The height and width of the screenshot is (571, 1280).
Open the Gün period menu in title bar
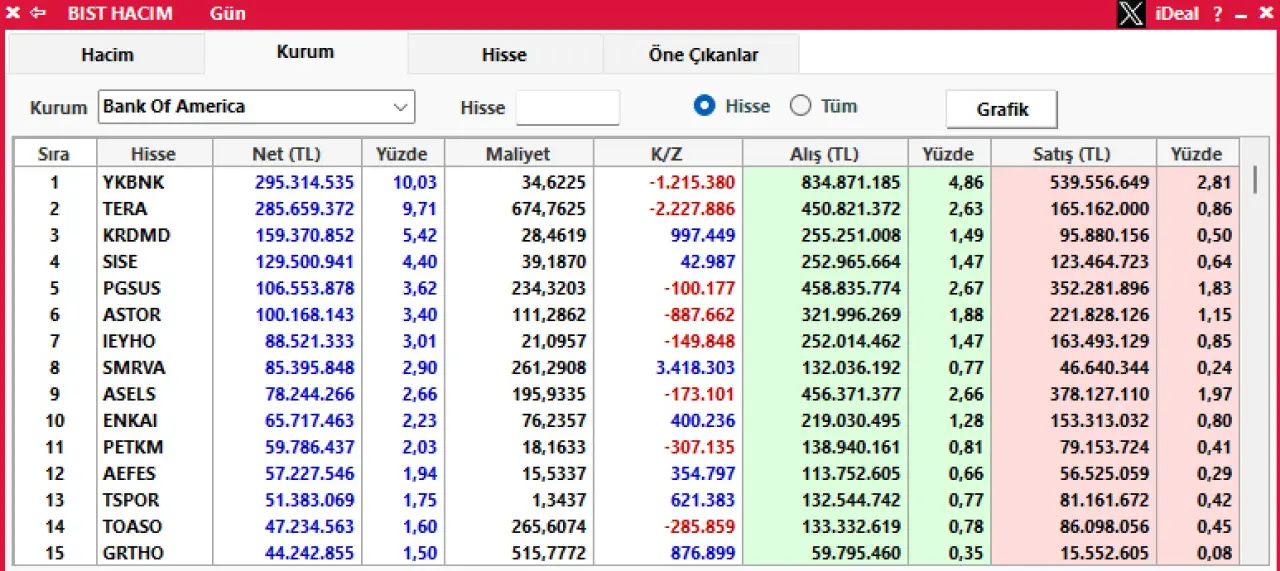pyautogui.click(x=227, y=14)
